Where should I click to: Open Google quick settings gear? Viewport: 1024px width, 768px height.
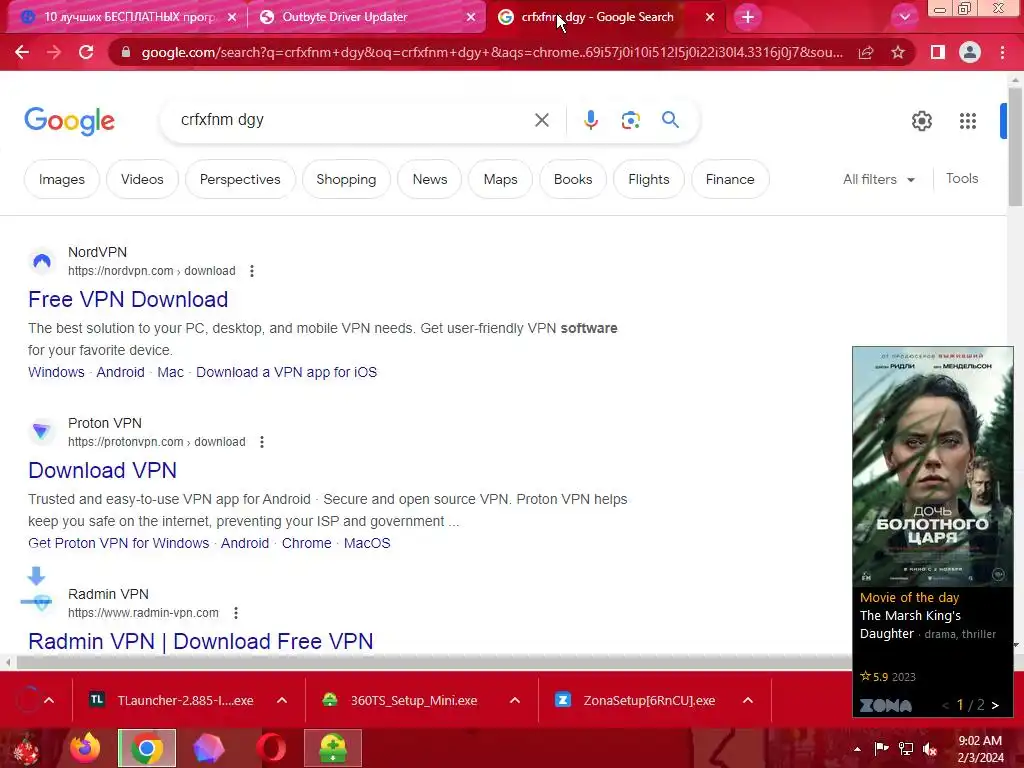click(921, 121)
